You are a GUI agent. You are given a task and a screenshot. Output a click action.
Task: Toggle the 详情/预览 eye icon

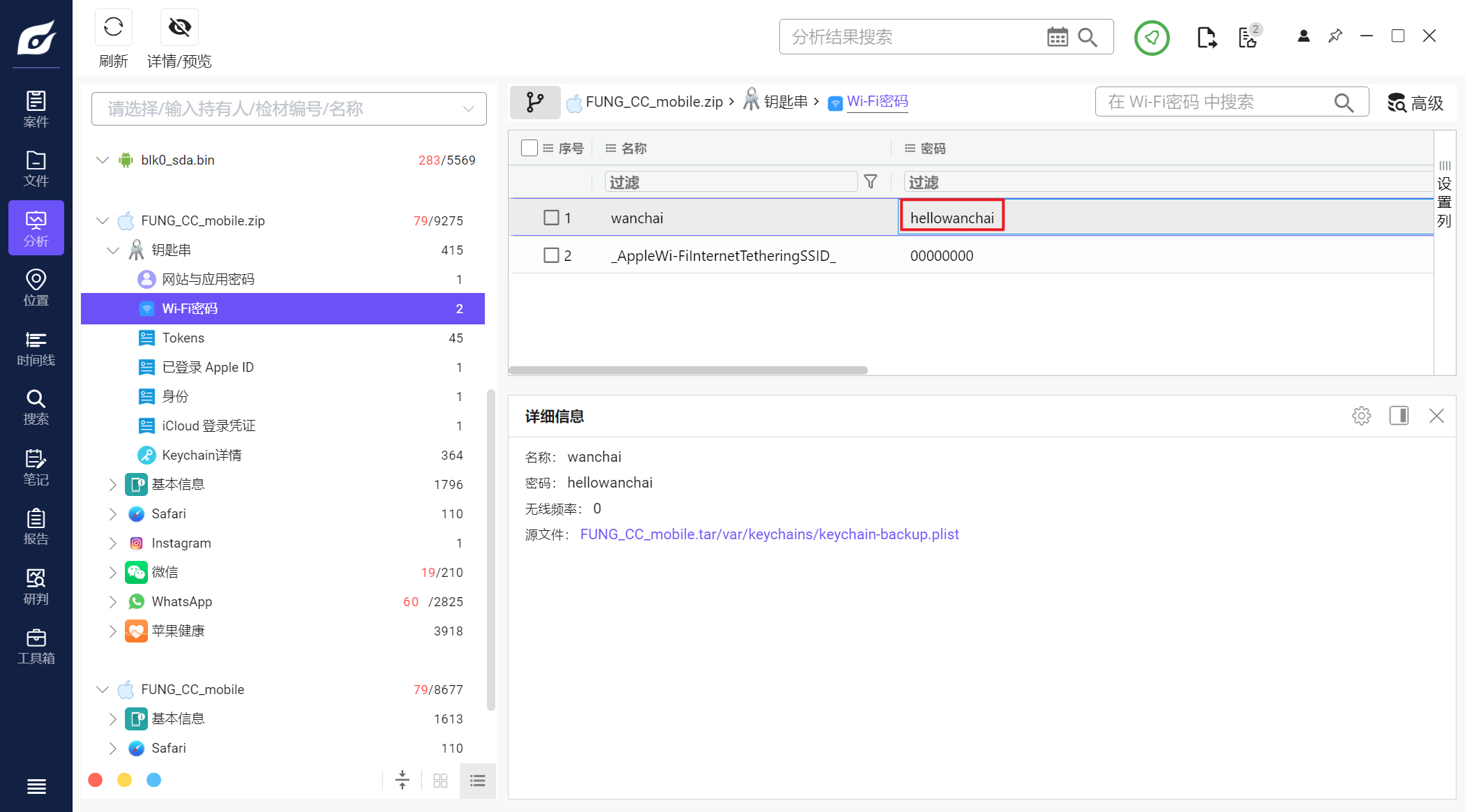179,28
